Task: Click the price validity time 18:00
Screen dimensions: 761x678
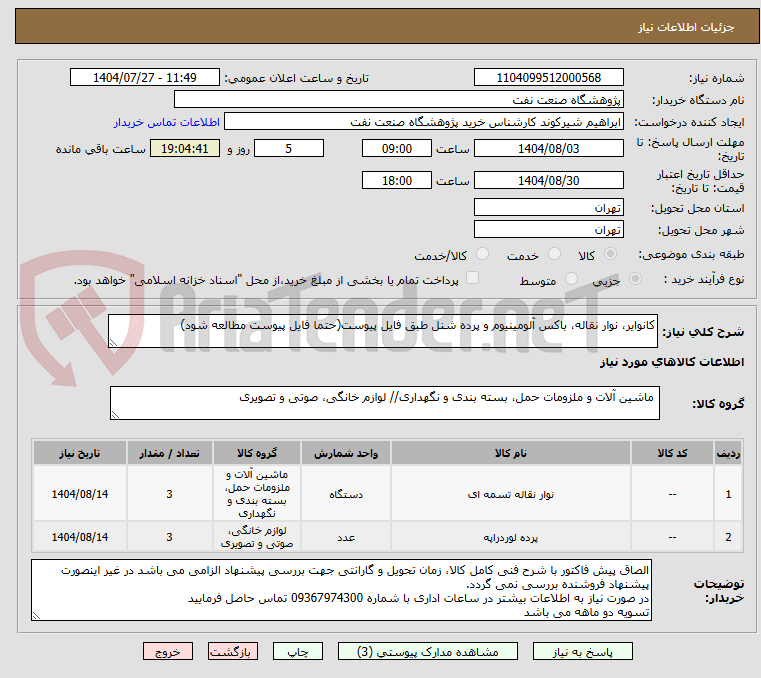Action: [x=397, y=180]
